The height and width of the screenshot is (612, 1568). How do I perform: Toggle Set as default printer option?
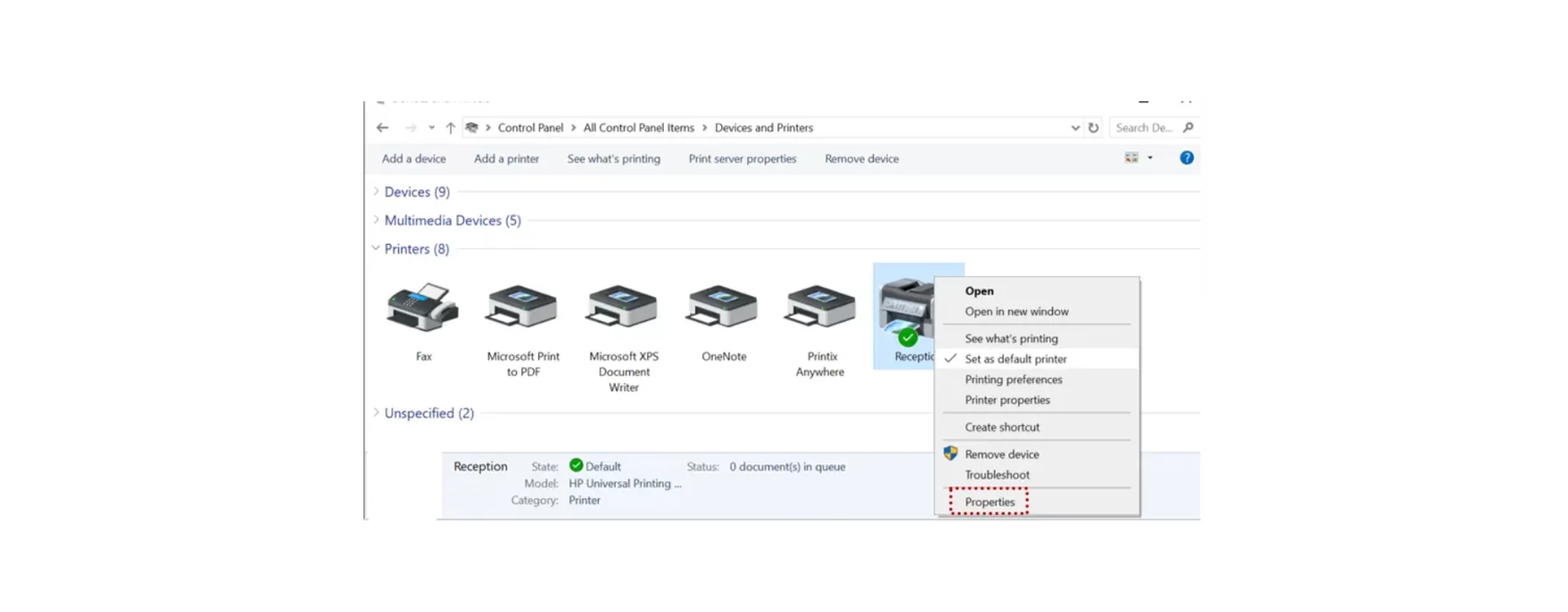[1015, 359]
